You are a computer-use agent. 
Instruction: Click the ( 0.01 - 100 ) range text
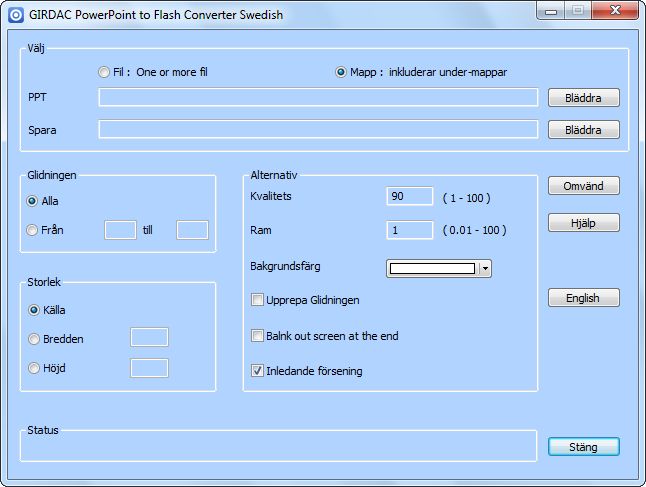coord(475,230)
